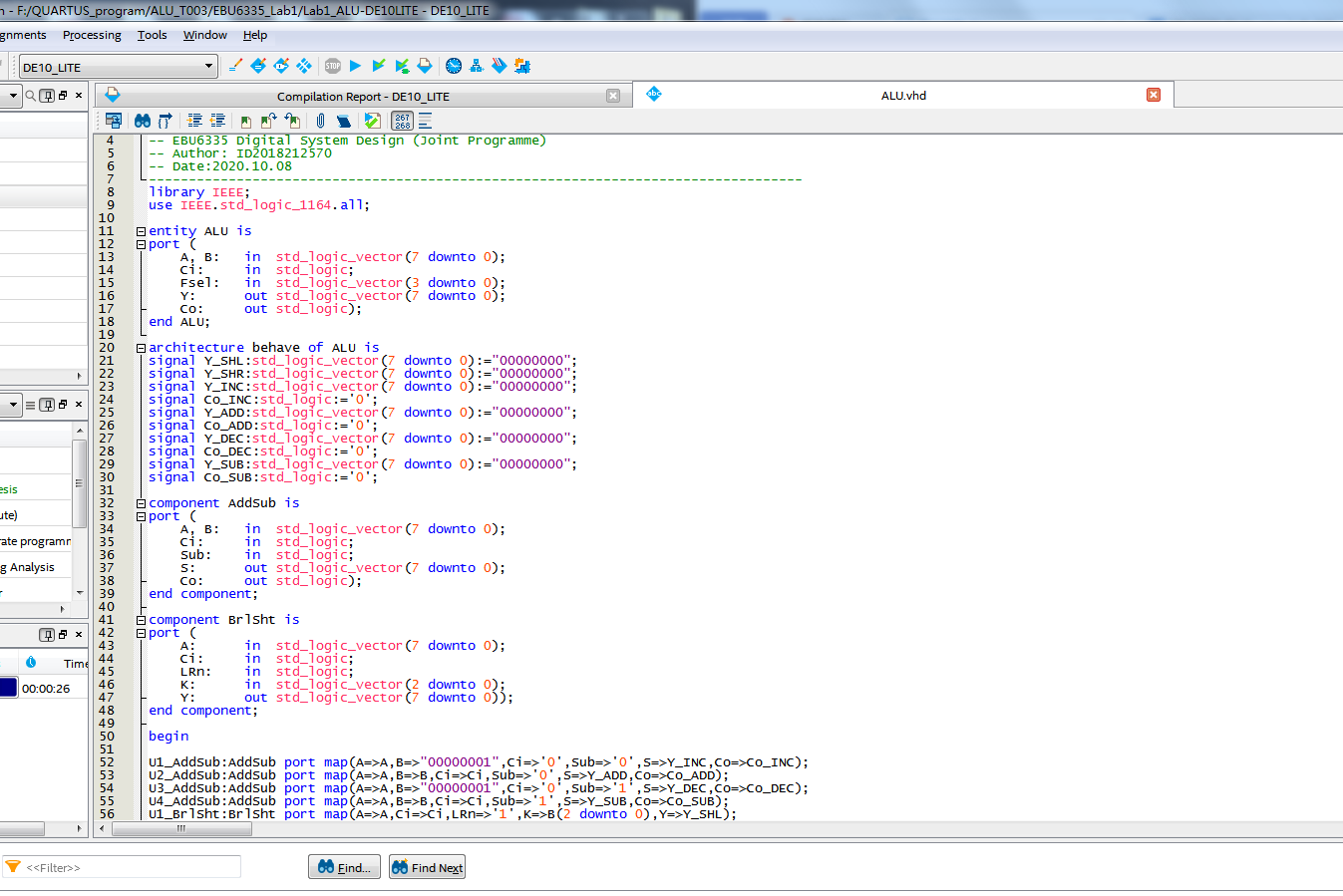Open the Programmer icon in toolbar
Viewport: 1343px width, 896px height.
coord(500,66)
